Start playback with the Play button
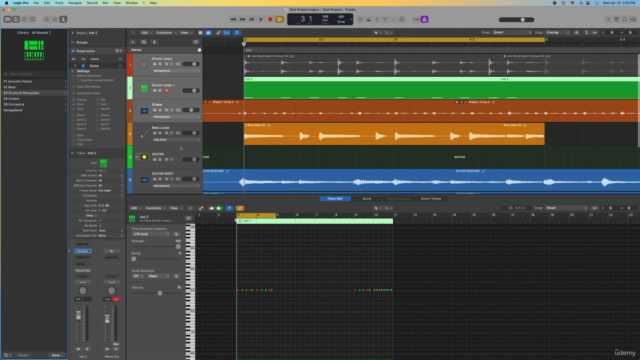 pyautogui.click(x=261, y=19)
